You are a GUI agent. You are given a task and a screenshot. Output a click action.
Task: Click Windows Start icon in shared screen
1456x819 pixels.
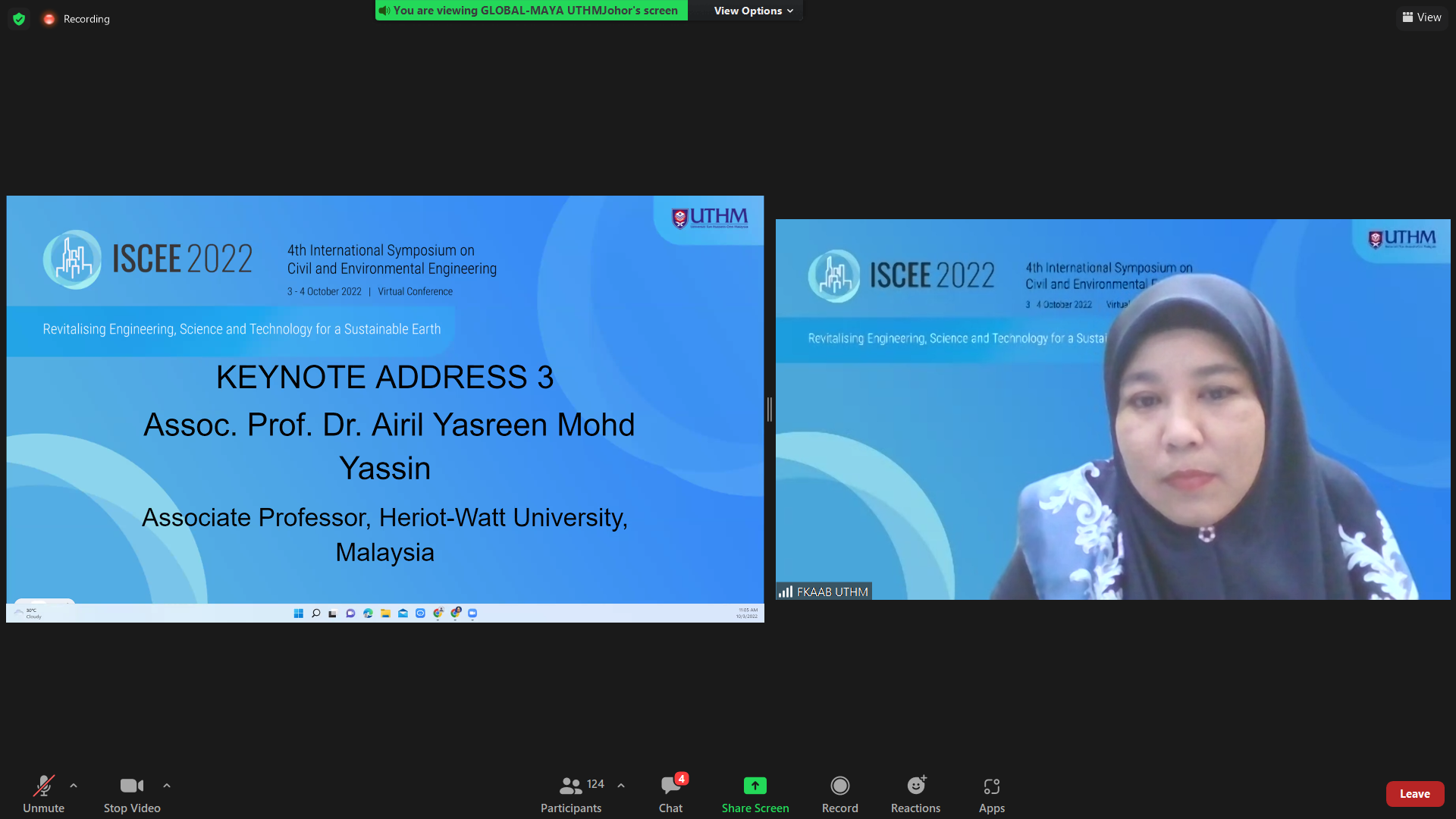[x=298, y=613]
